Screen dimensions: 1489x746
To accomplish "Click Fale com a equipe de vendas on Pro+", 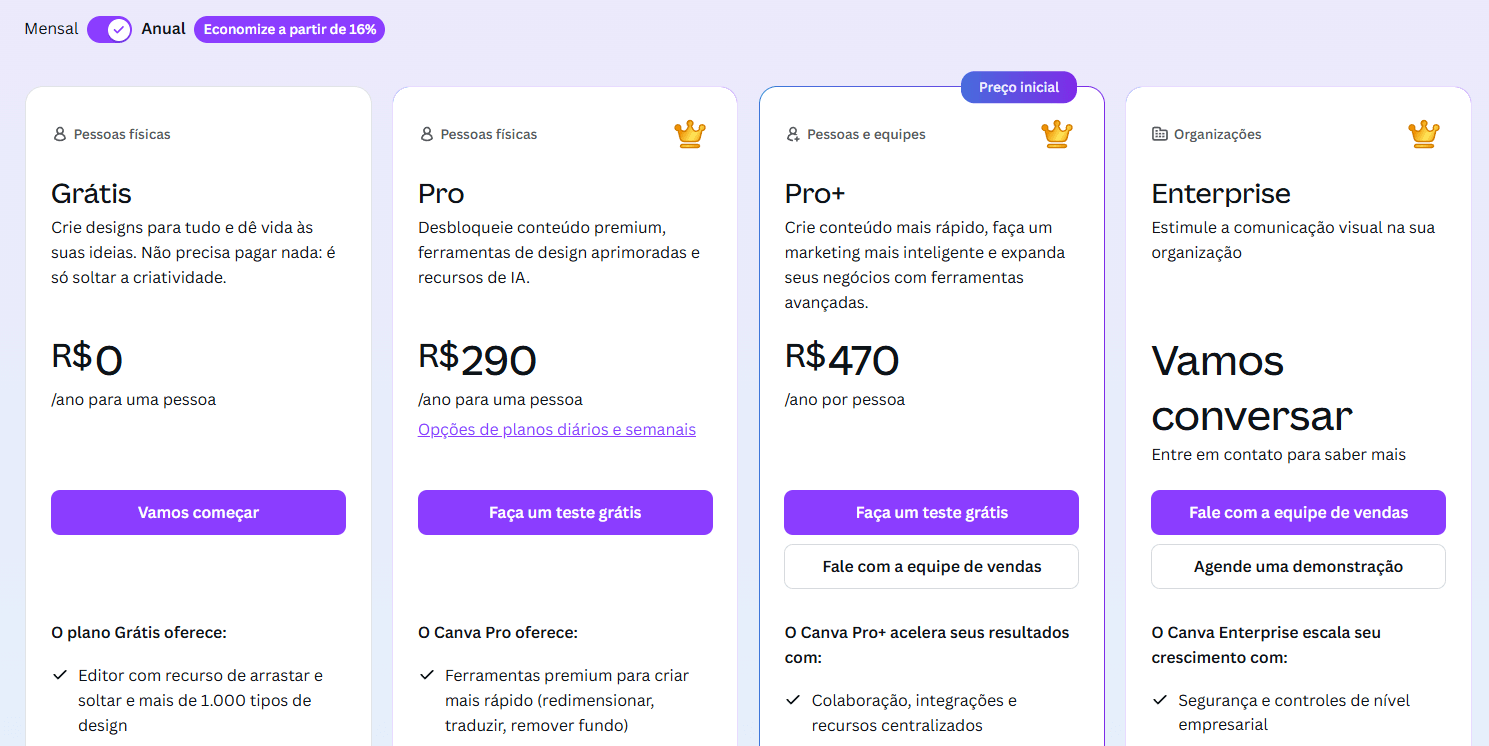I will tap(931, 566).
